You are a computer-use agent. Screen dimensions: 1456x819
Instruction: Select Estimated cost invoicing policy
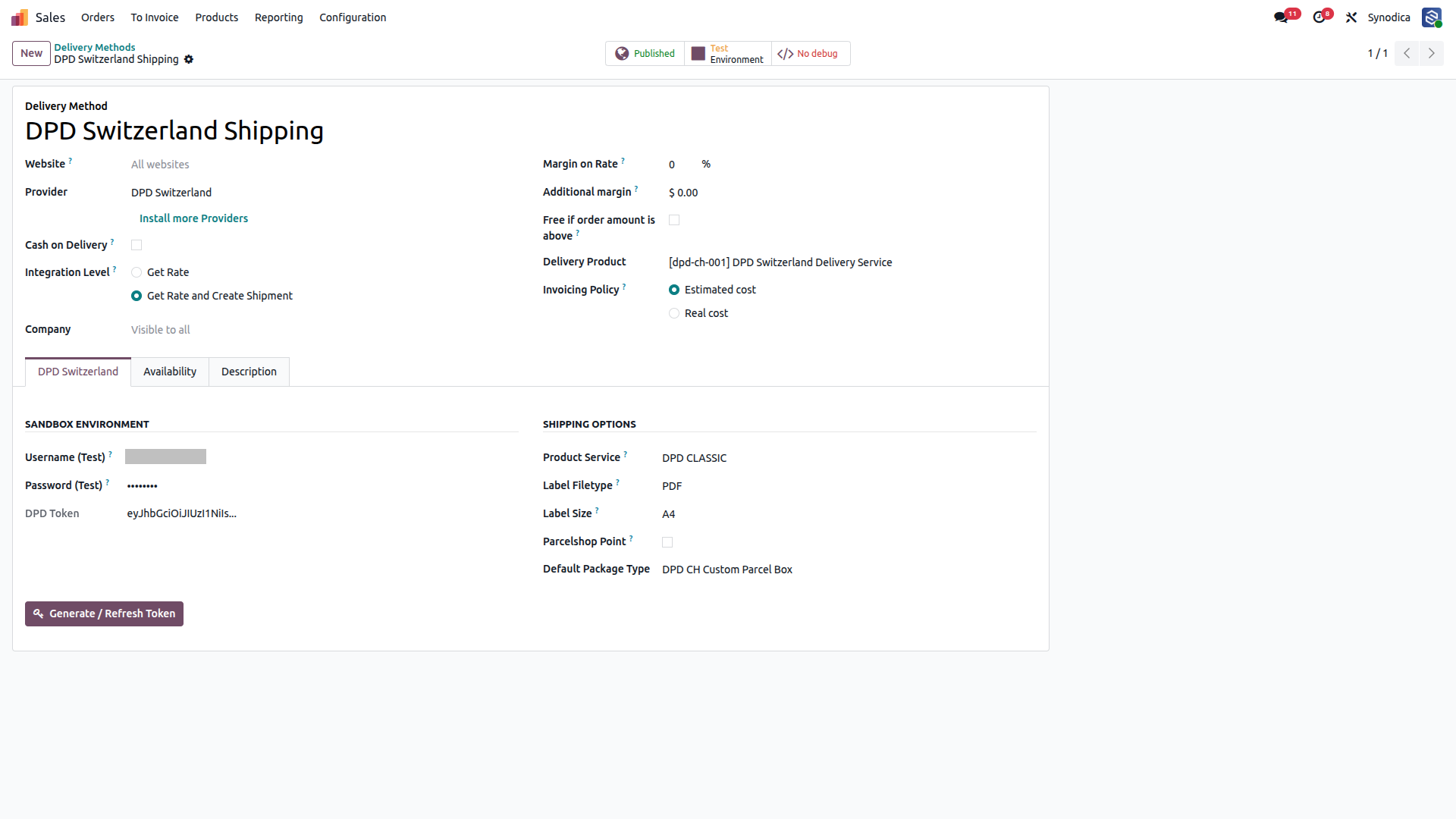(x=674, y=290)
